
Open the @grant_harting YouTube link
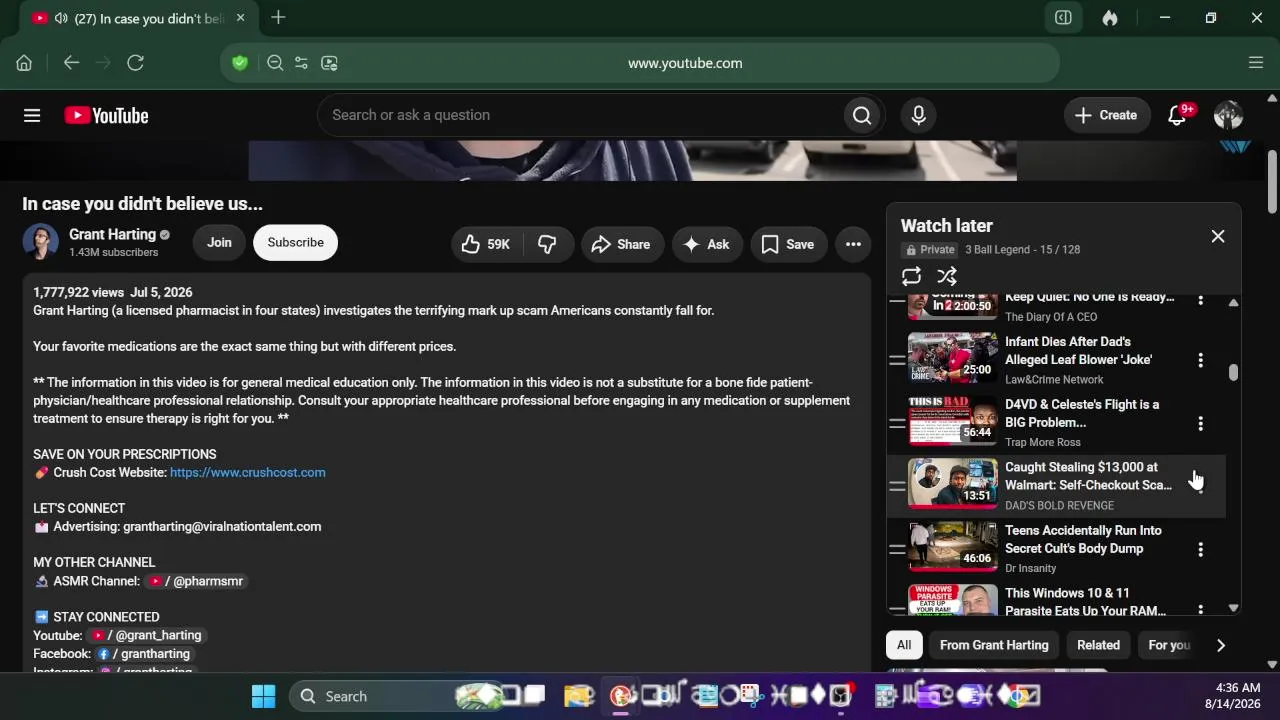pos(146,635)
